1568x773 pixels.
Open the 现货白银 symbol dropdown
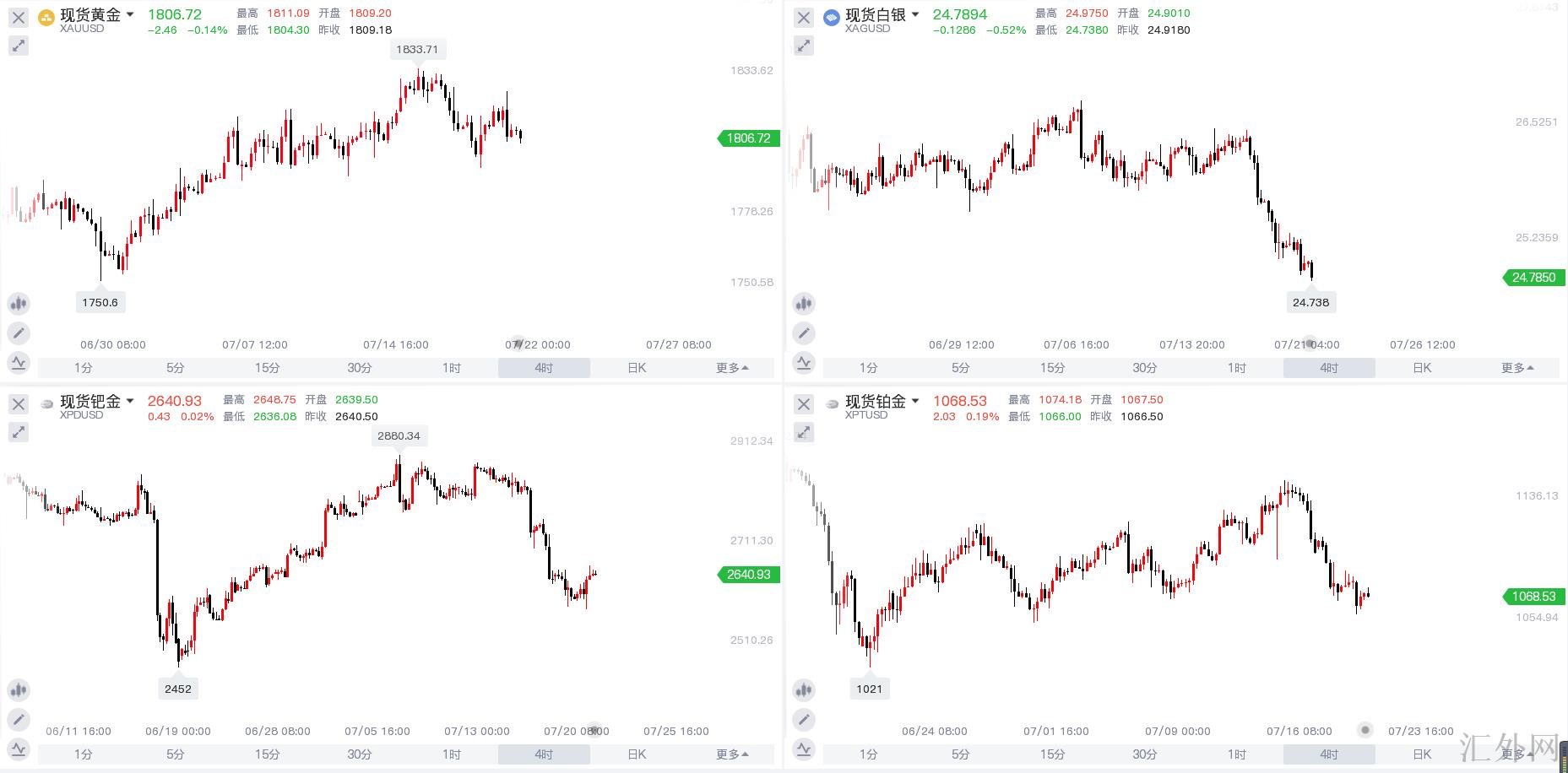[x=915, y=14]
